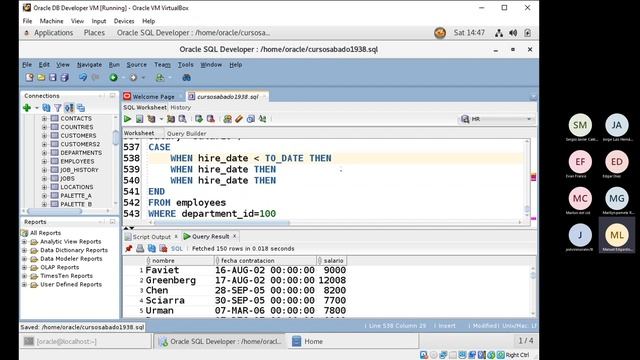The width and height of the screenshot is (640, 360).
Task: Click the Filter funnel icon in Connections
Action: click(x=58, y=108)
